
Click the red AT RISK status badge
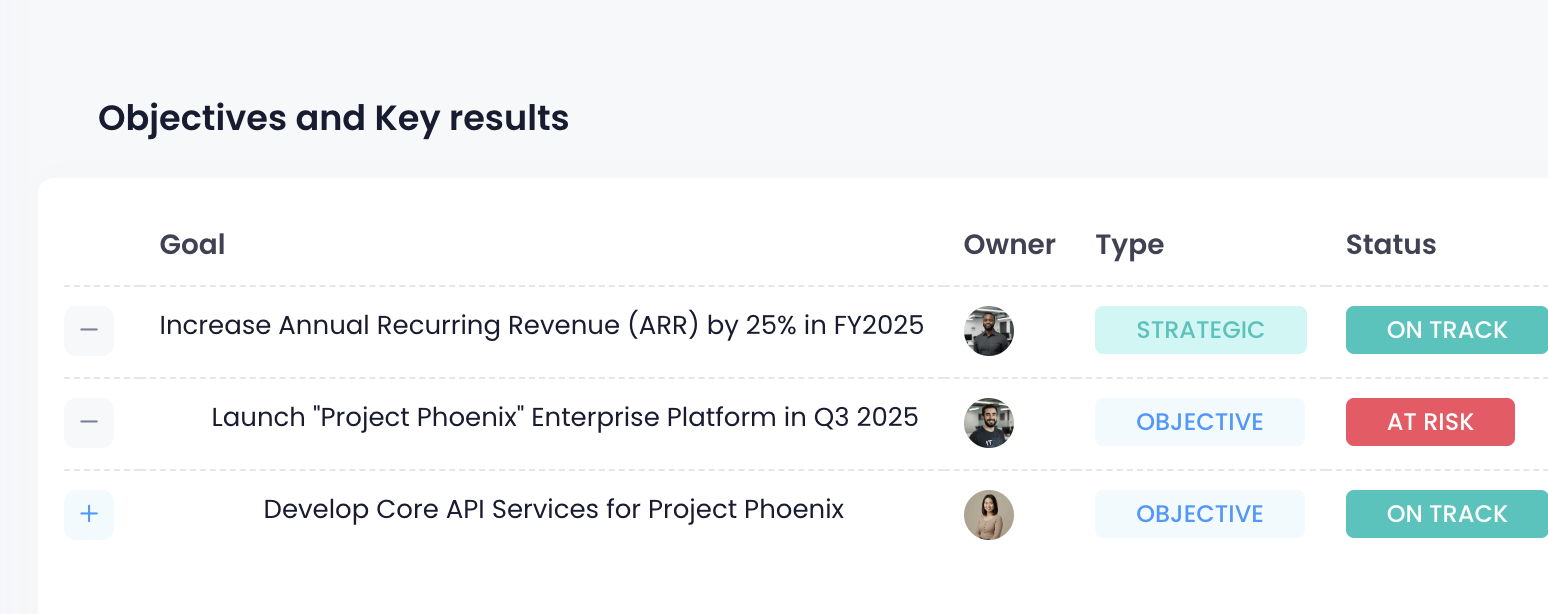[1430, 422]
